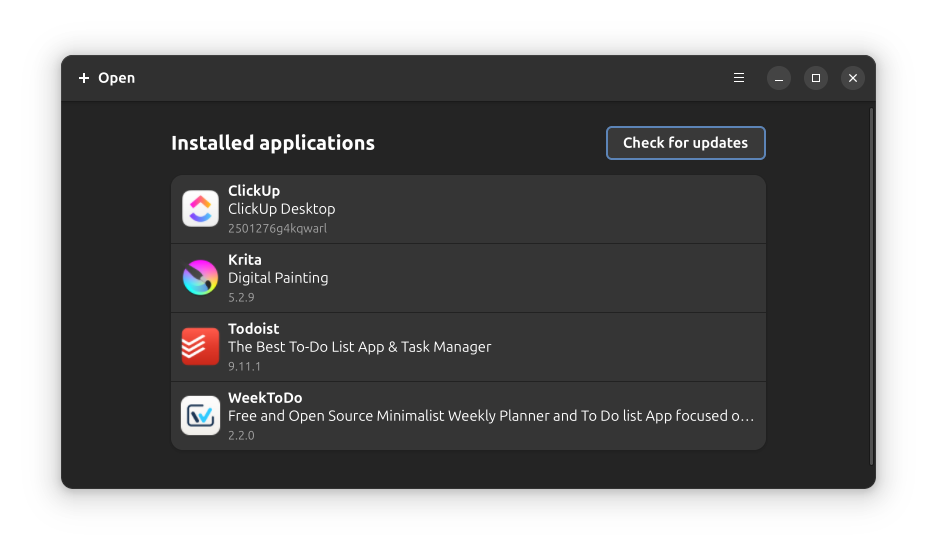
Task: Select the WeekToDo title text
Action: point(265,398)
